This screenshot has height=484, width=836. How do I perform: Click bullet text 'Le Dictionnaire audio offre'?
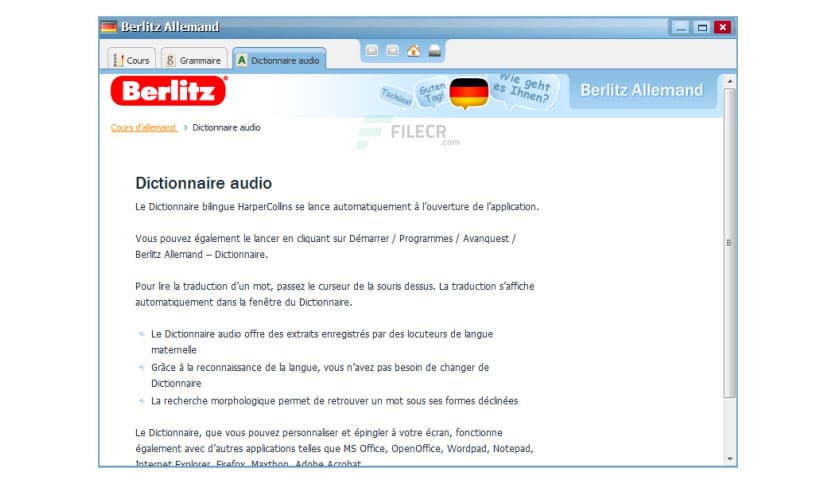tap(322, 342)
